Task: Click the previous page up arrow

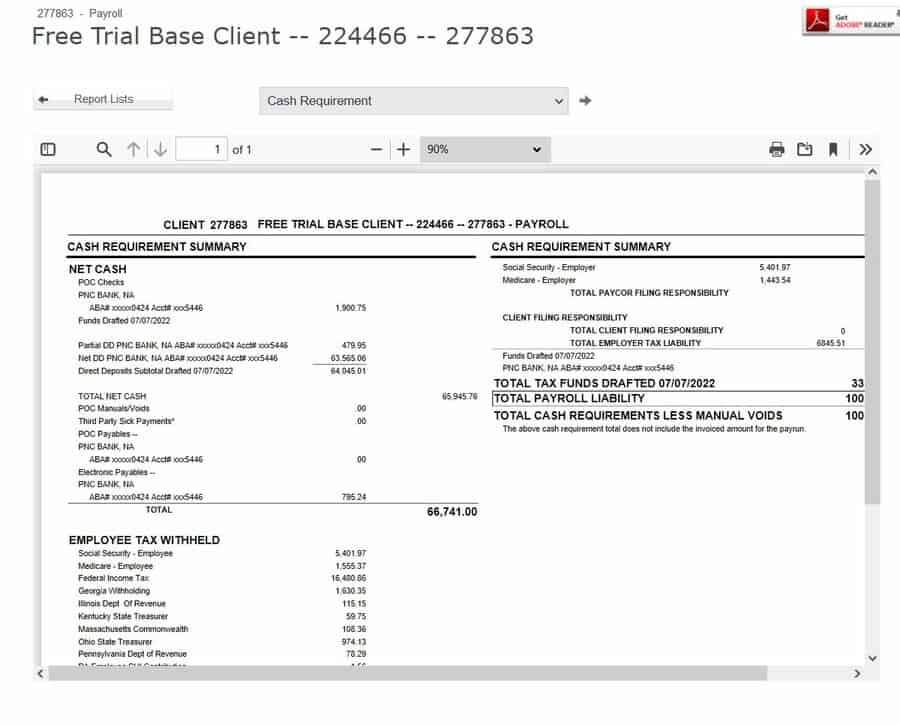Action: click(133, 148)
